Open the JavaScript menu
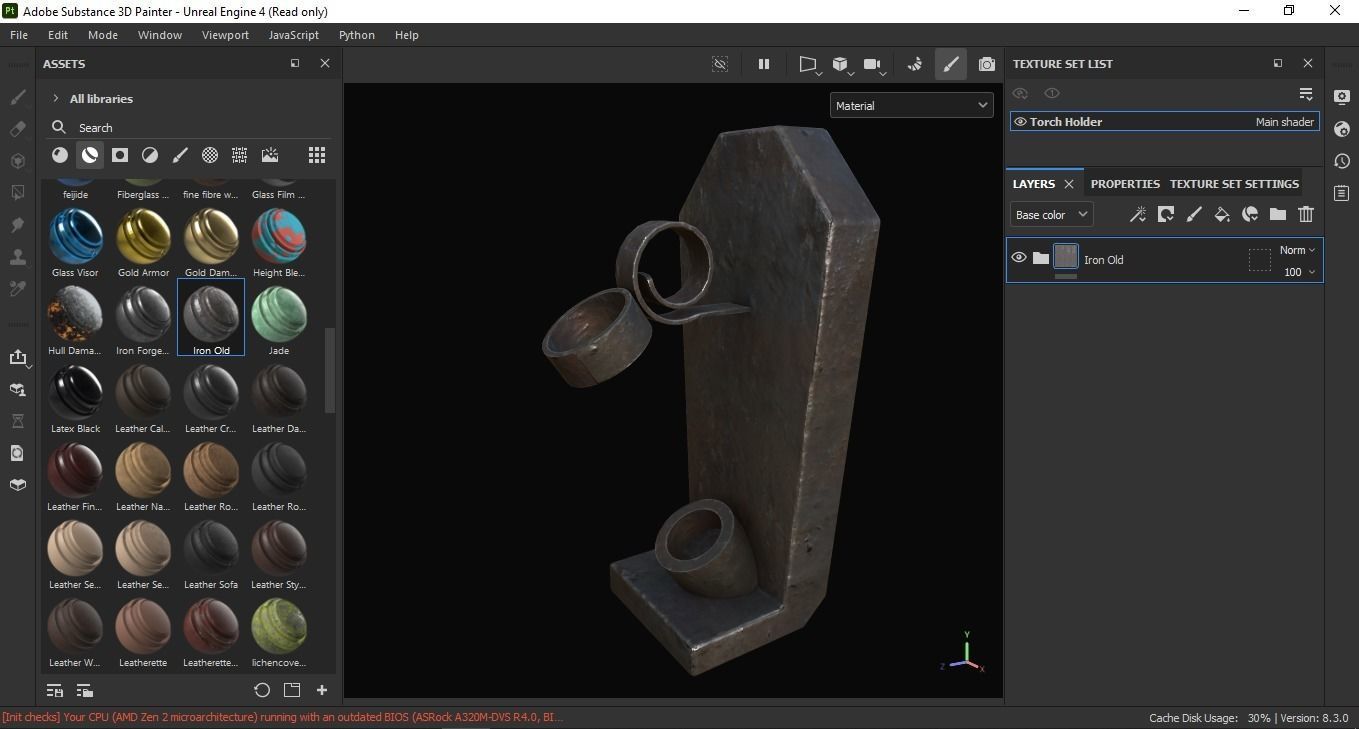Image resolution: width=1359 pixels, height=729 pixels. (294, 35)
